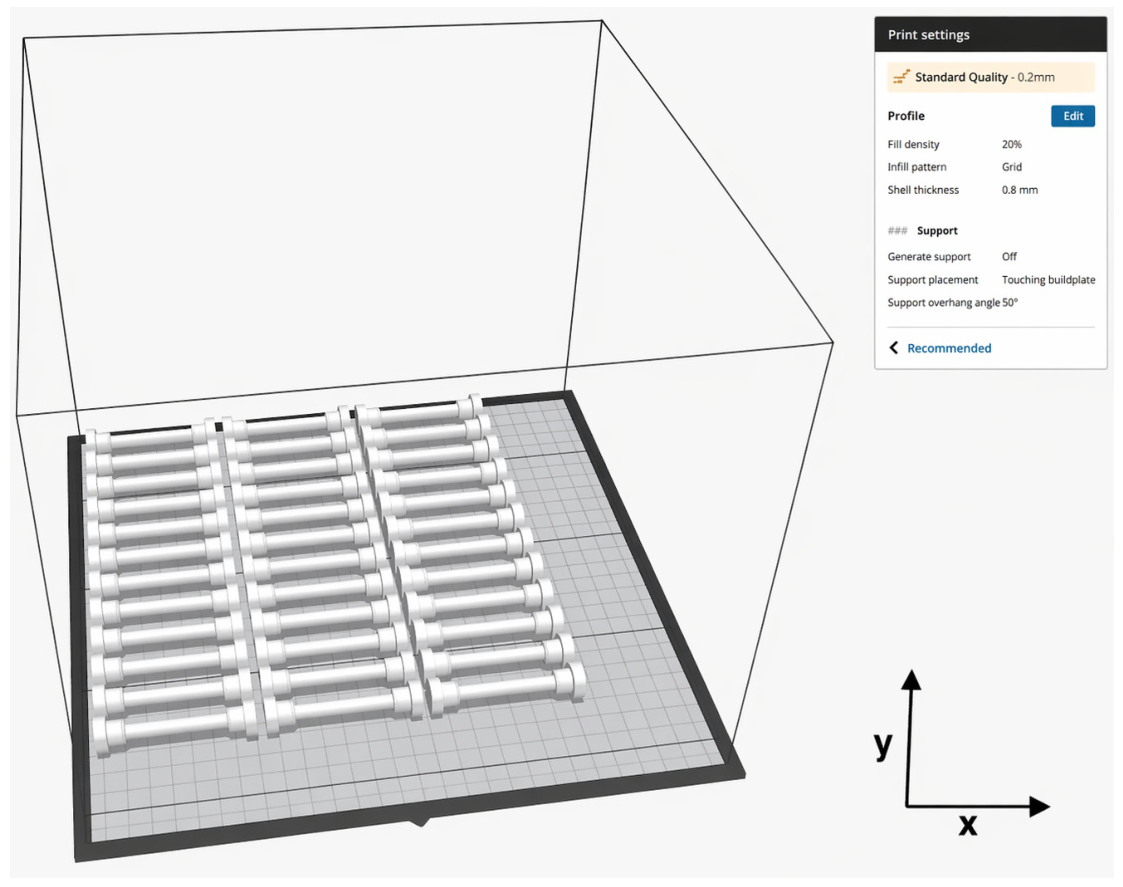Image resolution: width=1123 pixels, height=887 pixels.
Task: Click the x axis arrow head
Action: coord(1039,807)
